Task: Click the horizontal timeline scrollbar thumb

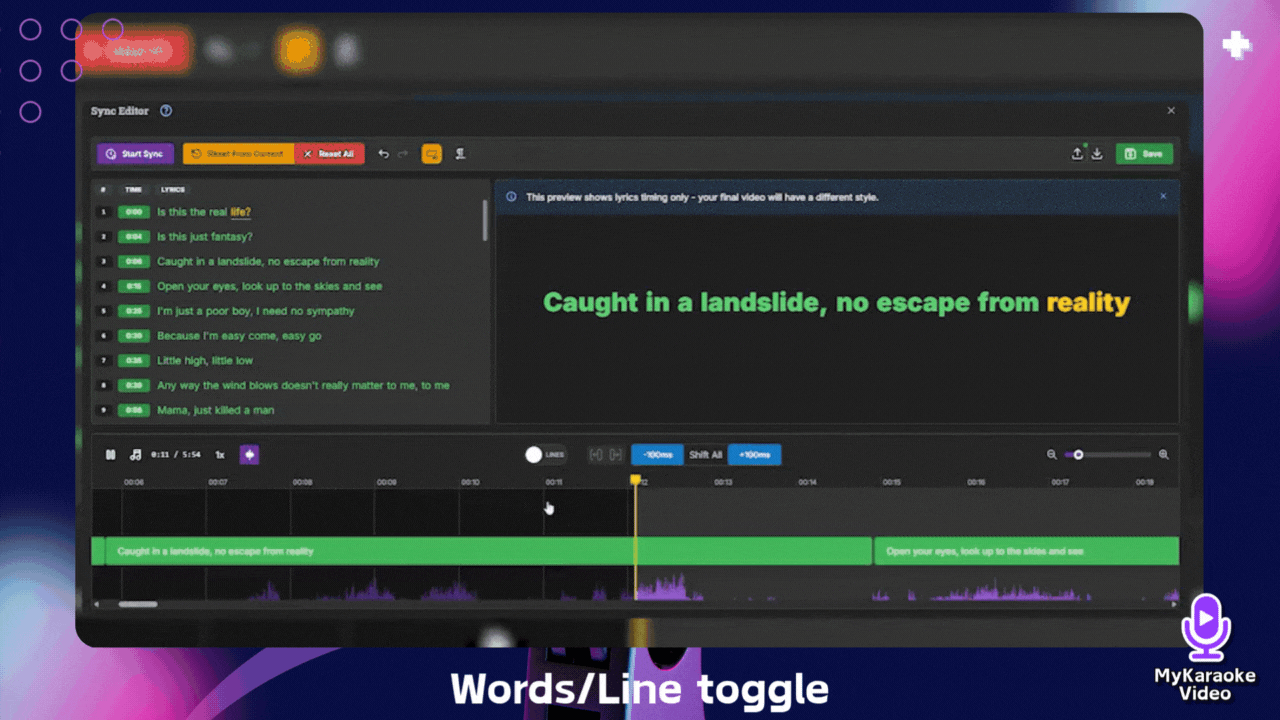Action: (x=138, y=604)
